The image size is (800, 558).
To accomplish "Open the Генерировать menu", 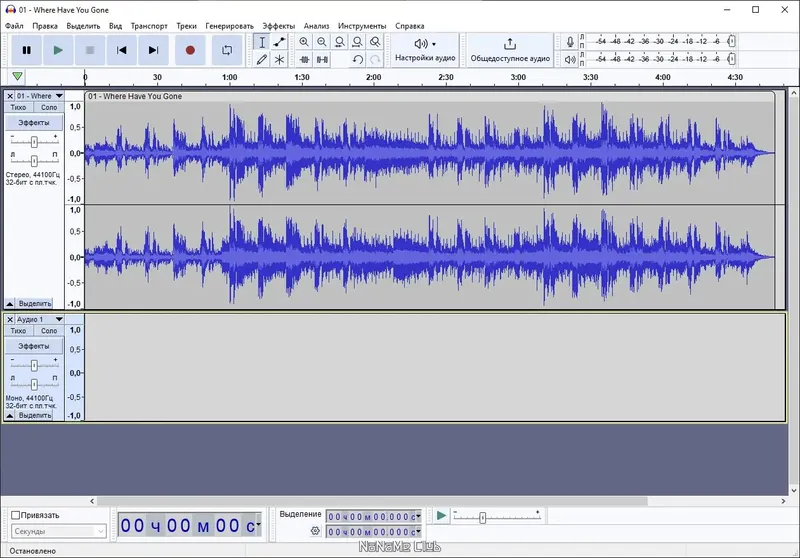I will point(230,26).
